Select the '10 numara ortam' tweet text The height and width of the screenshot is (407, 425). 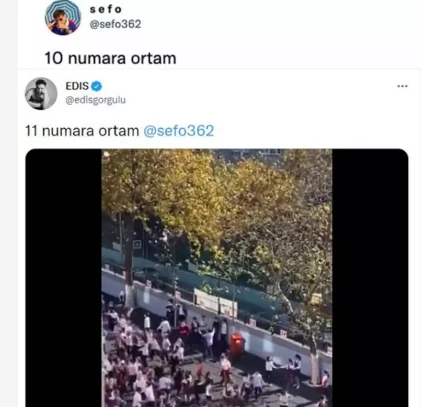110,58
